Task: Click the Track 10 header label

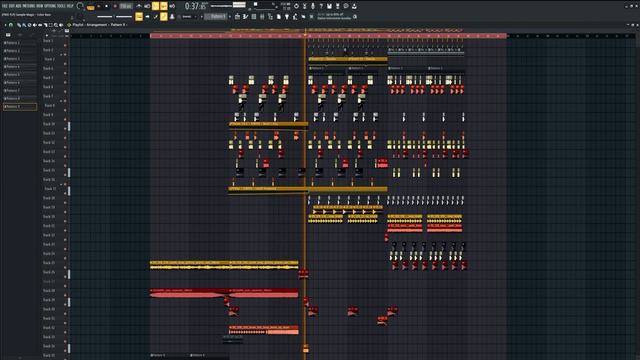Action: [49, 124]
